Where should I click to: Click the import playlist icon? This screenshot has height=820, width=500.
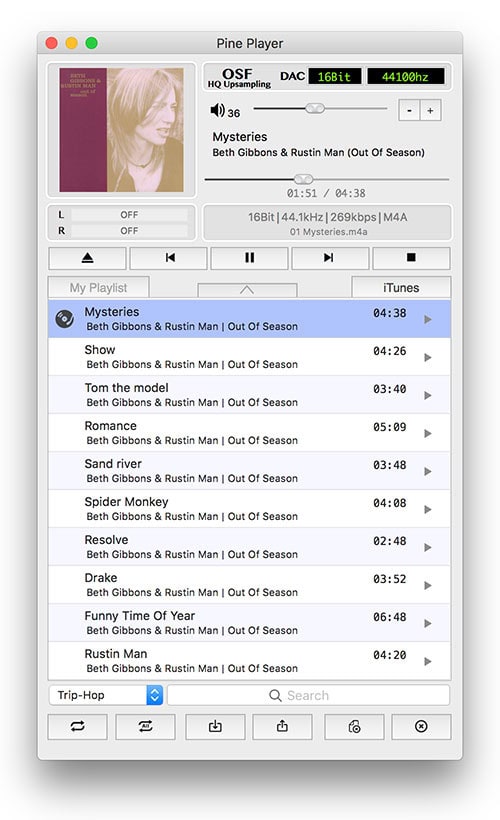coord(215,726)
